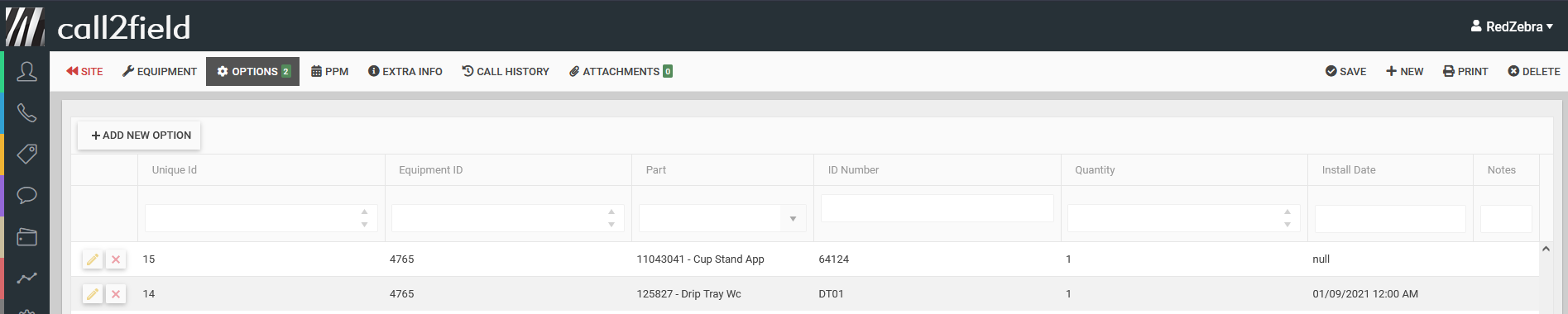The height and width of the screenshot is (314, 1568).
Task: Edit option row with Unique Id 15
Action: click(x=93, y=259)
